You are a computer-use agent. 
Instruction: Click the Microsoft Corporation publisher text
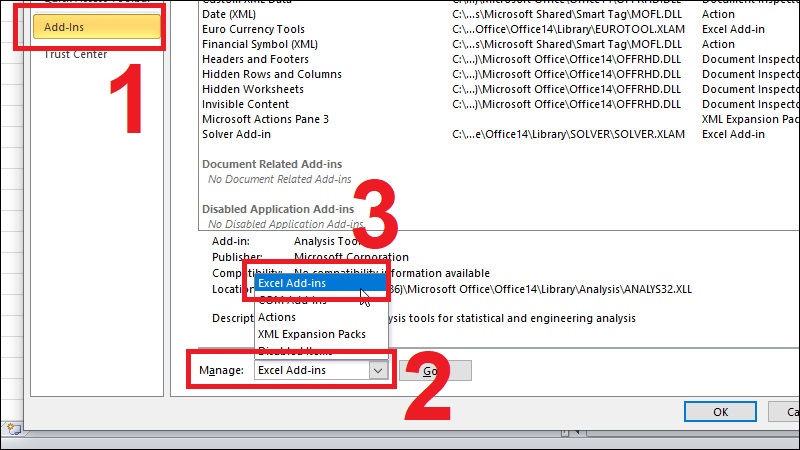(x=352, y=257)
